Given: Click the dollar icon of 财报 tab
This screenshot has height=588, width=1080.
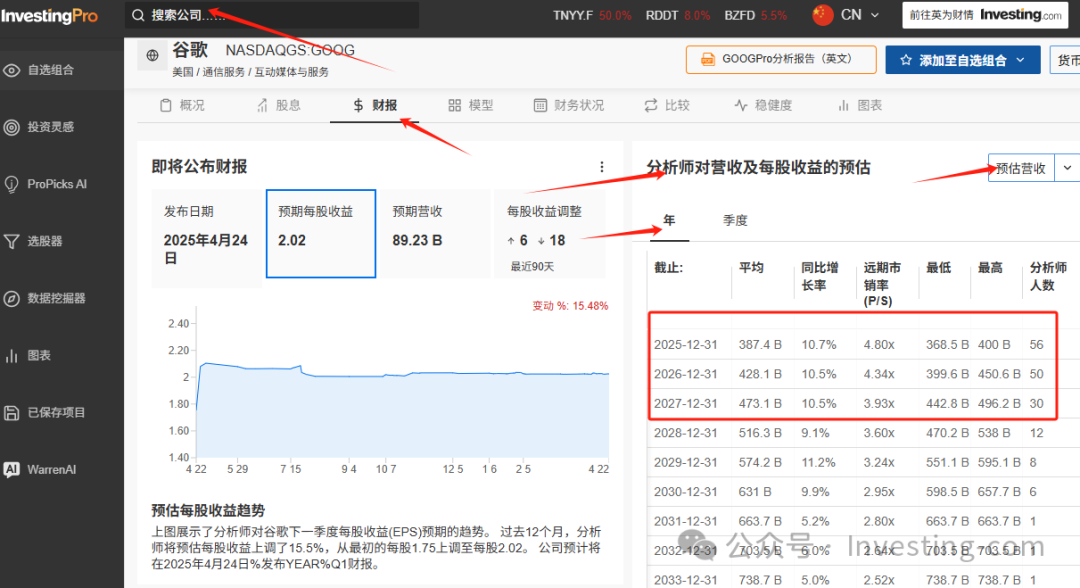Looking at the screenshot, I should 358,105.
